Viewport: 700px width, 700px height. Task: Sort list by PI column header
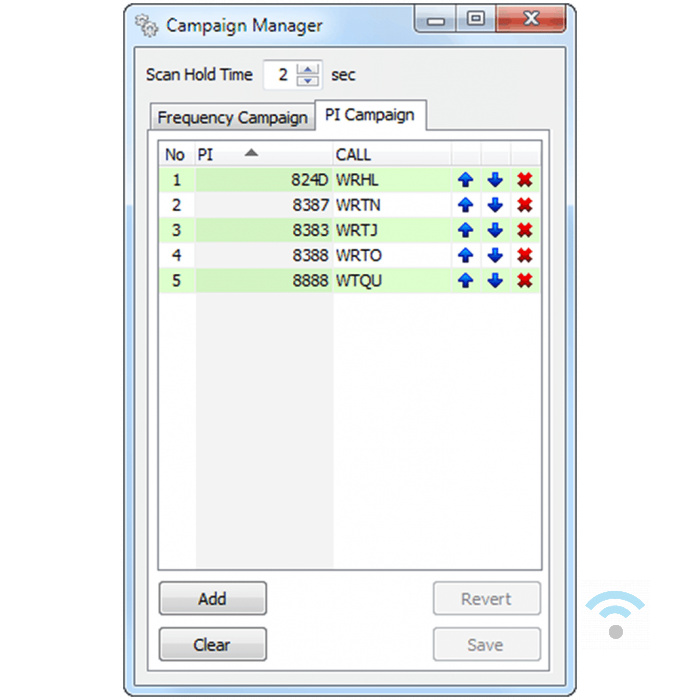262,154
